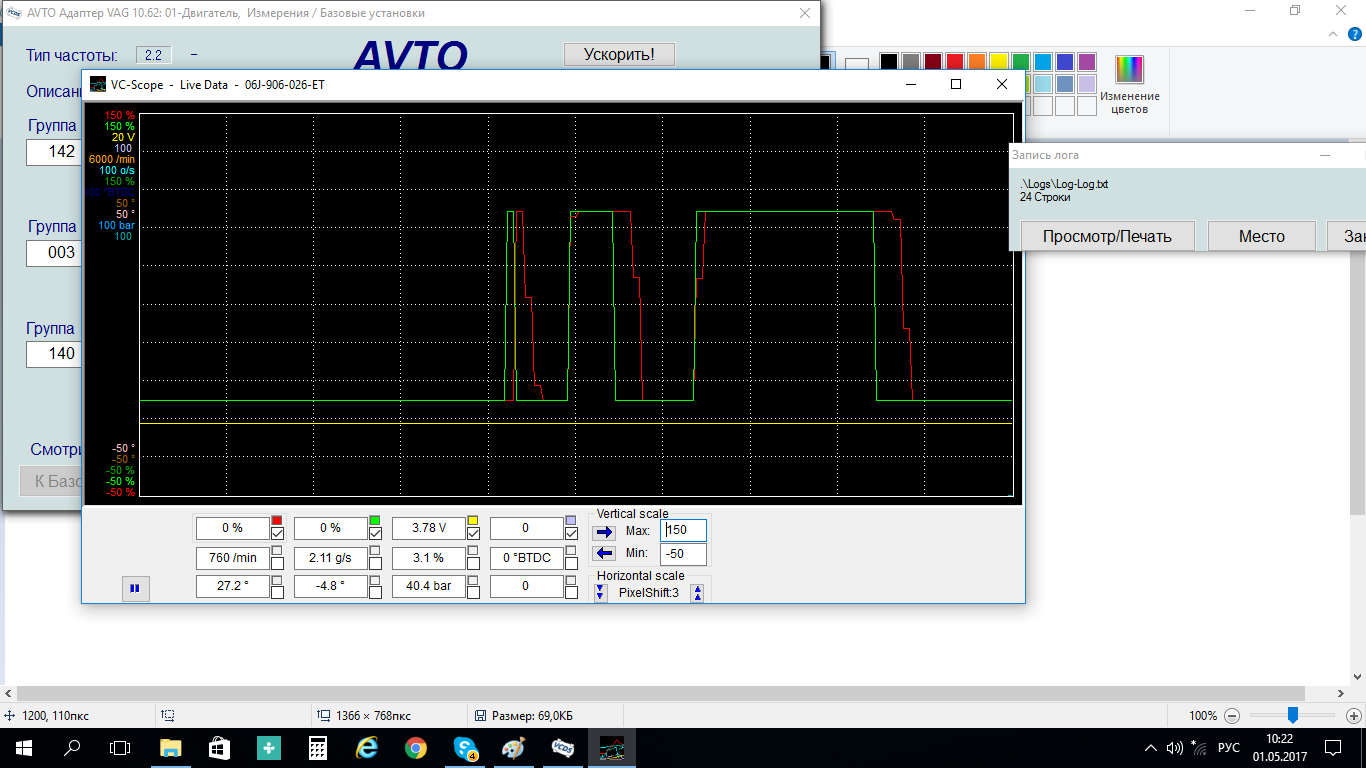Click the Просмотр/Печать button
The image size is (1366, 768).
1106,236
